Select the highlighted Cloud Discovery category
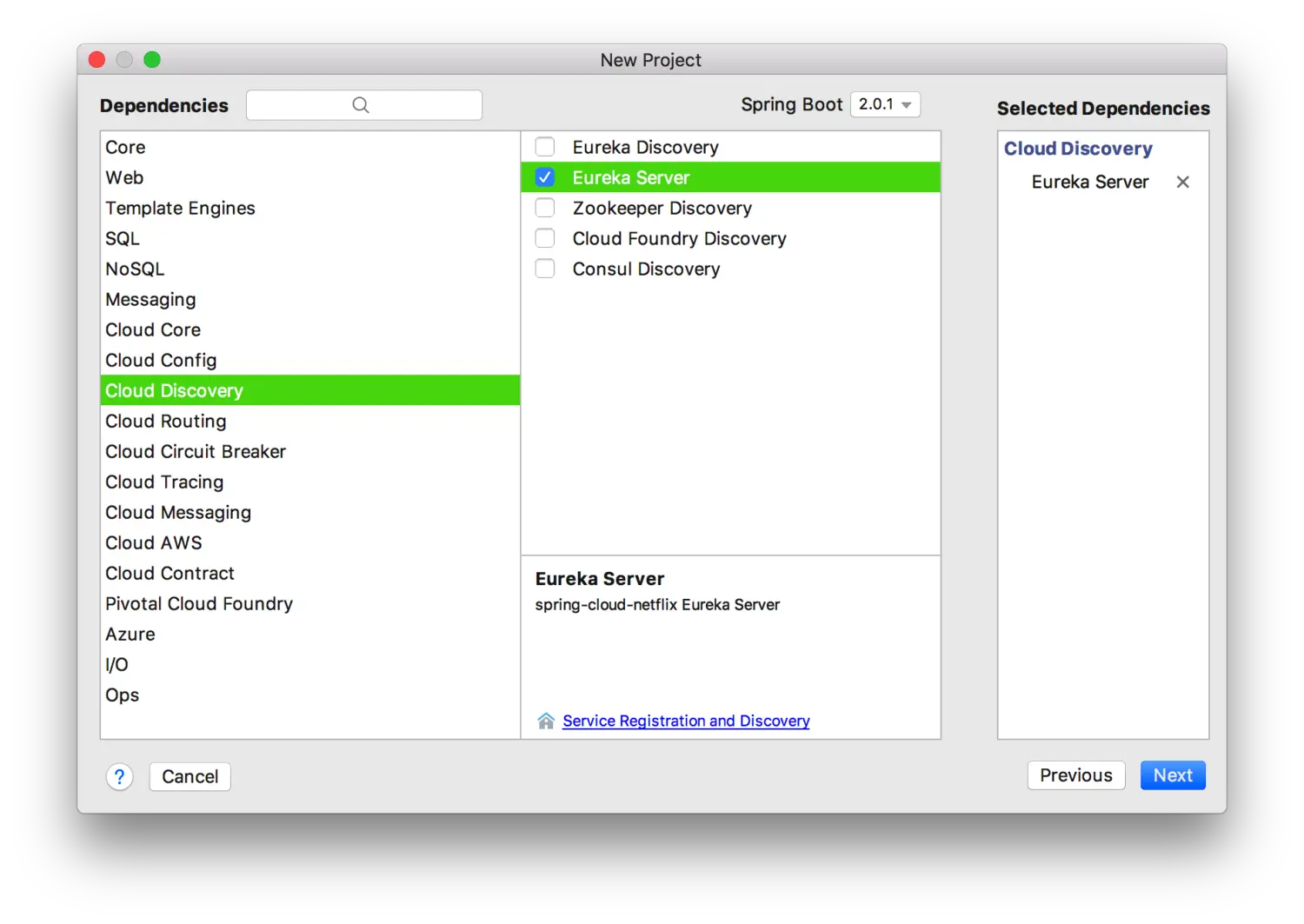This screenshot has width=1304, height=924. (310, 390)
